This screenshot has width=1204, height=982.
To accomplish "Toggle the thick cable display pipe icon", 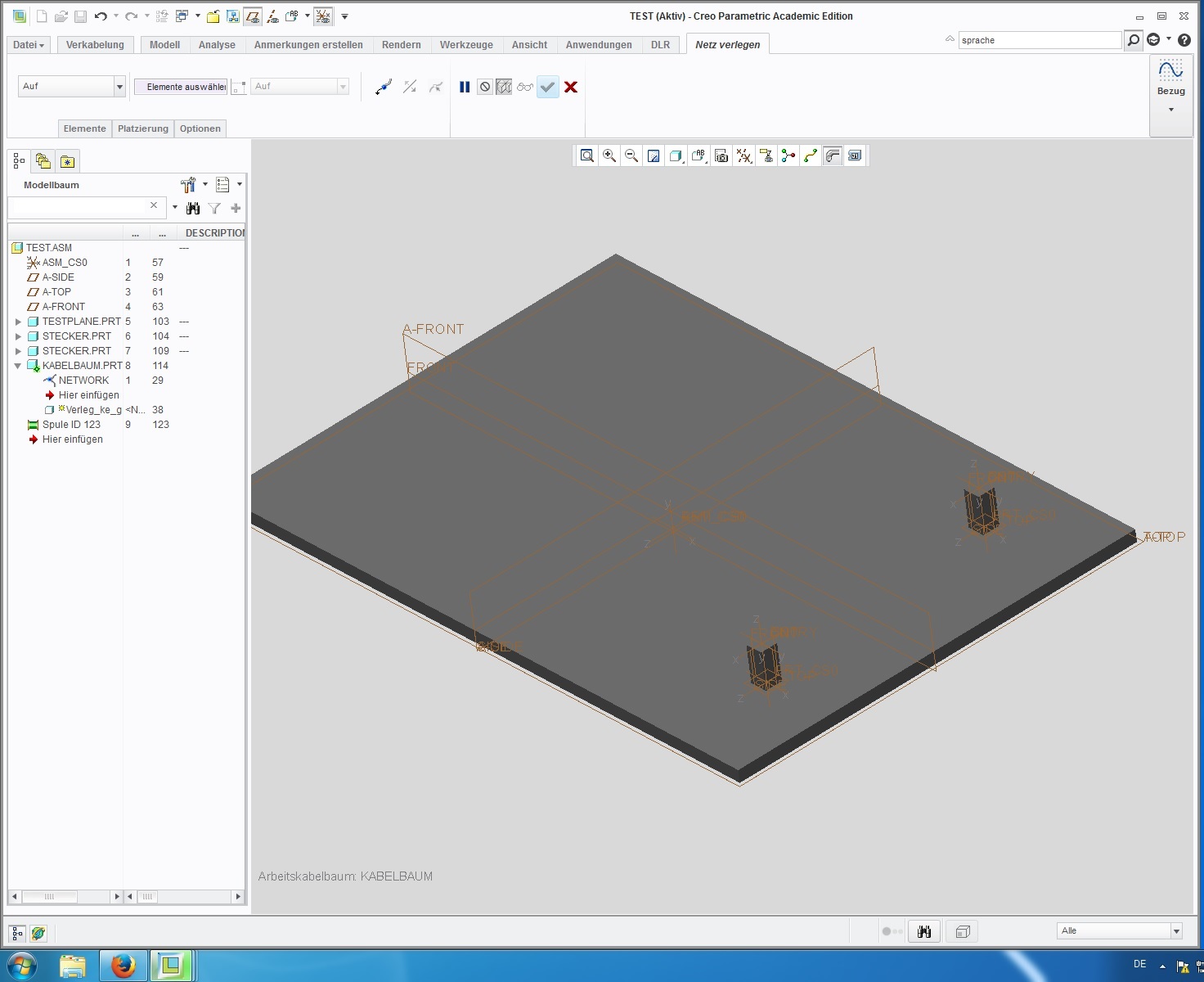I will pyautogui.click(x=833, y=155).
